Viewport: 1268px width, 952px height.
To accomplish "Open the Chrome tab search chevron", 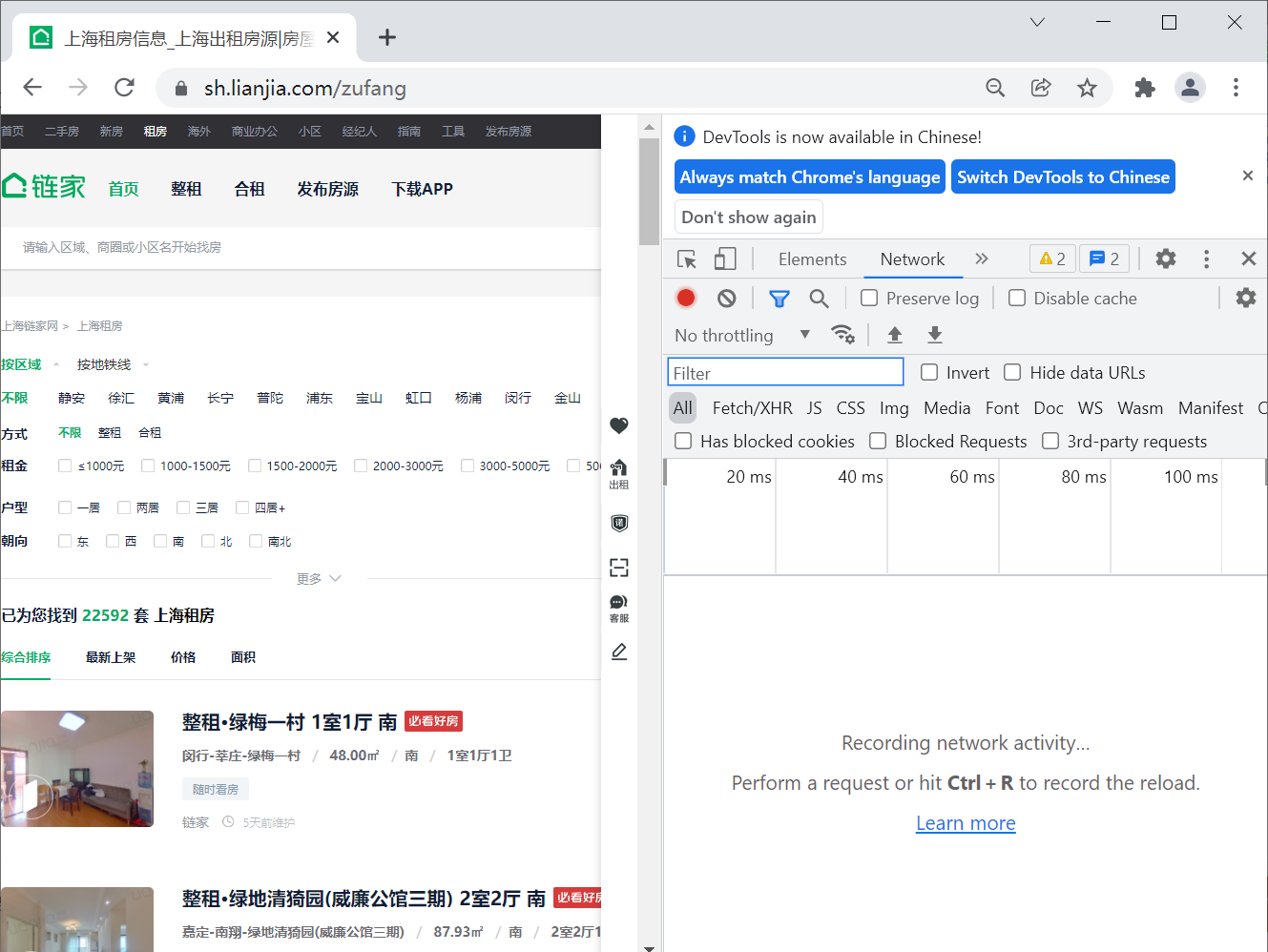I will click(1037, 22).
